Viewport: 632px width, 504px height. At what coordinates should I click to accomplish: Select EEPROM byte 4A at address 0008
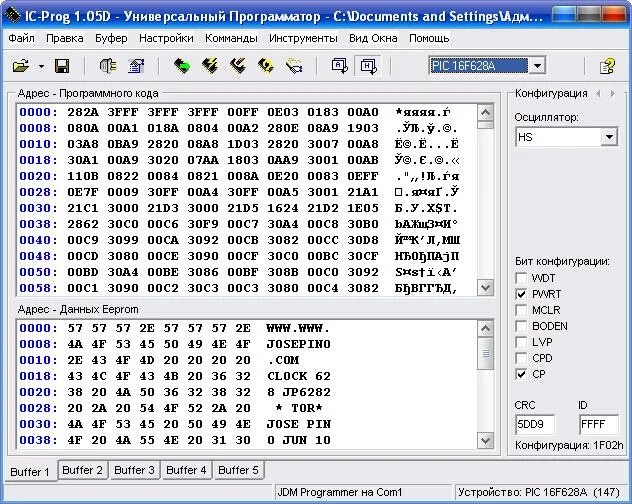[x=75, y=344]
